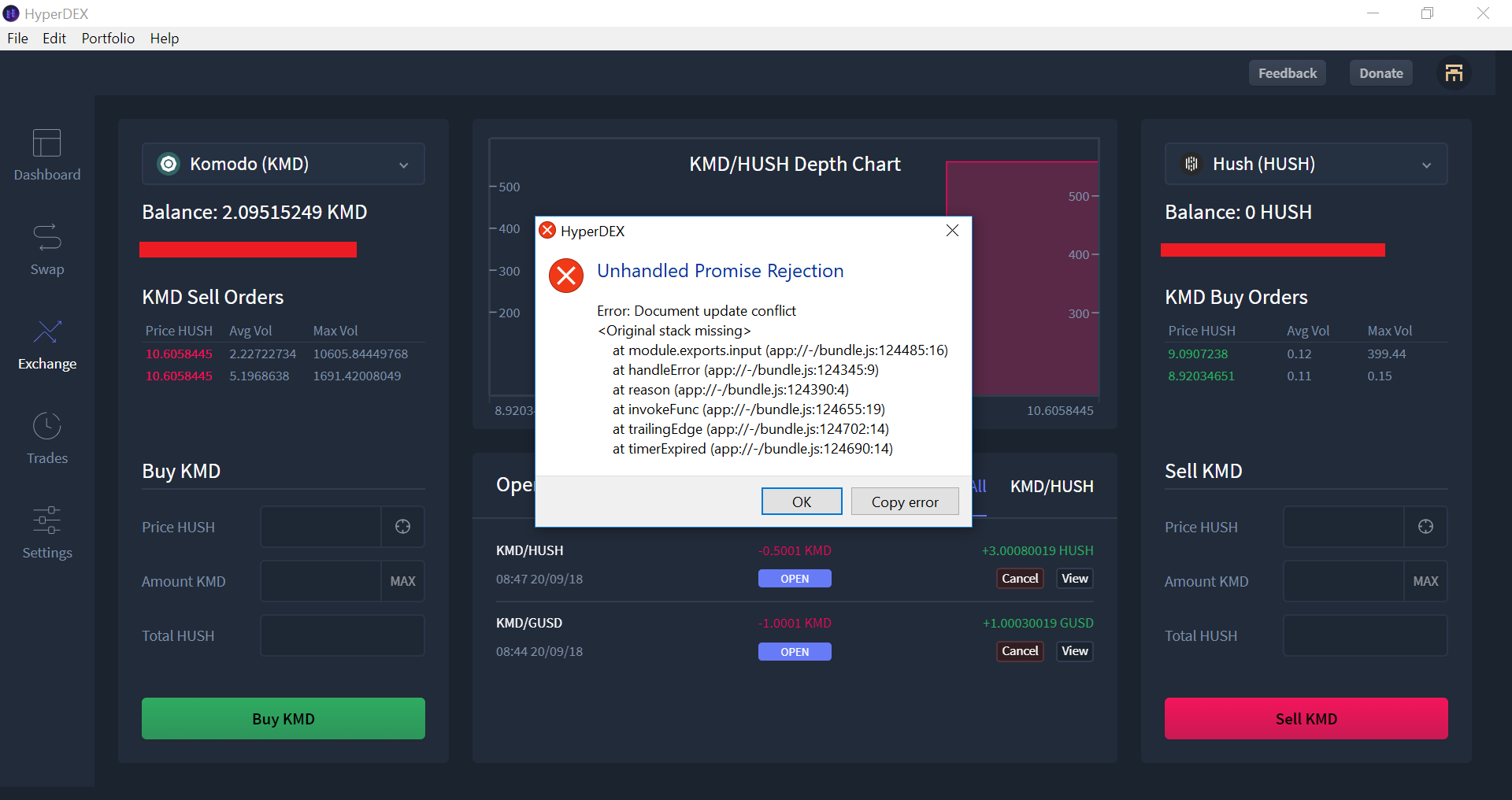This screenshot has height=800, width=1512.
Task: Open the Dashboard view
Action: click(46, 154)
